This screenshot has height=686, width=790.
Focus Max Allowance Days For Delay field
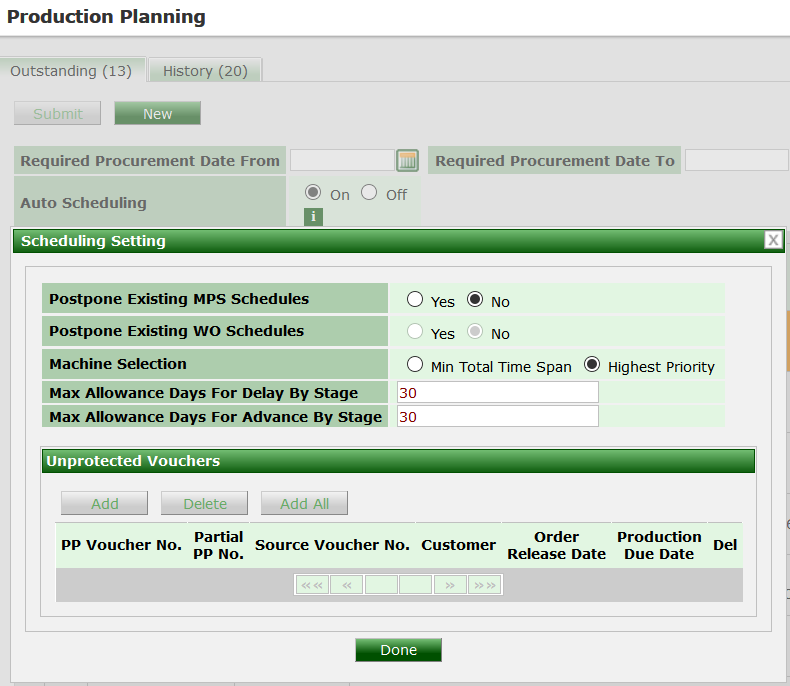click(497, 392)
